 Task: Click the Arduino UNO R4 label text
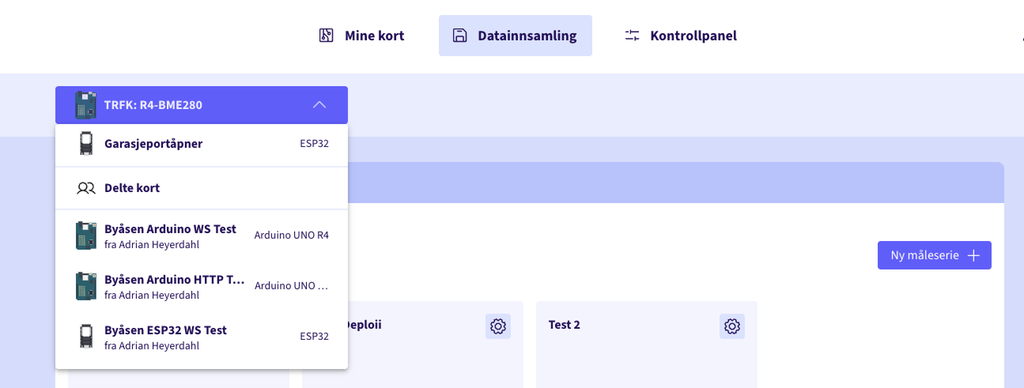coord(291,235)
